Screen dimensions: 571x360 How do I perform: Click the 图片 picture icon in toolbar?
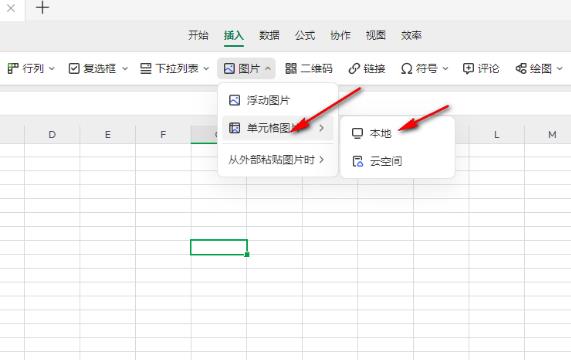click(x=229, y=68)
